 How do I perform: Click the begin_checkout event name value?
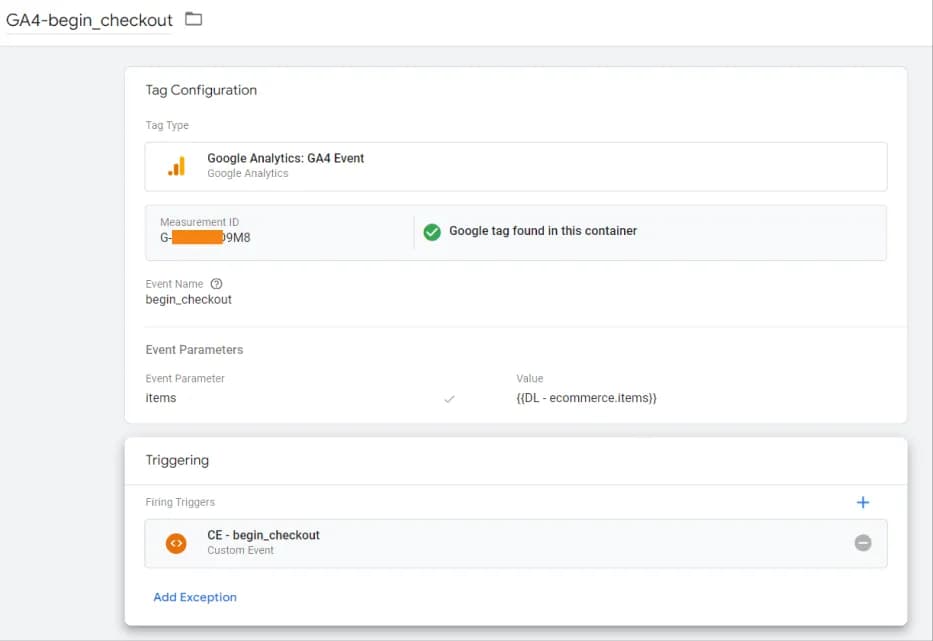click(x=189, y=299)
